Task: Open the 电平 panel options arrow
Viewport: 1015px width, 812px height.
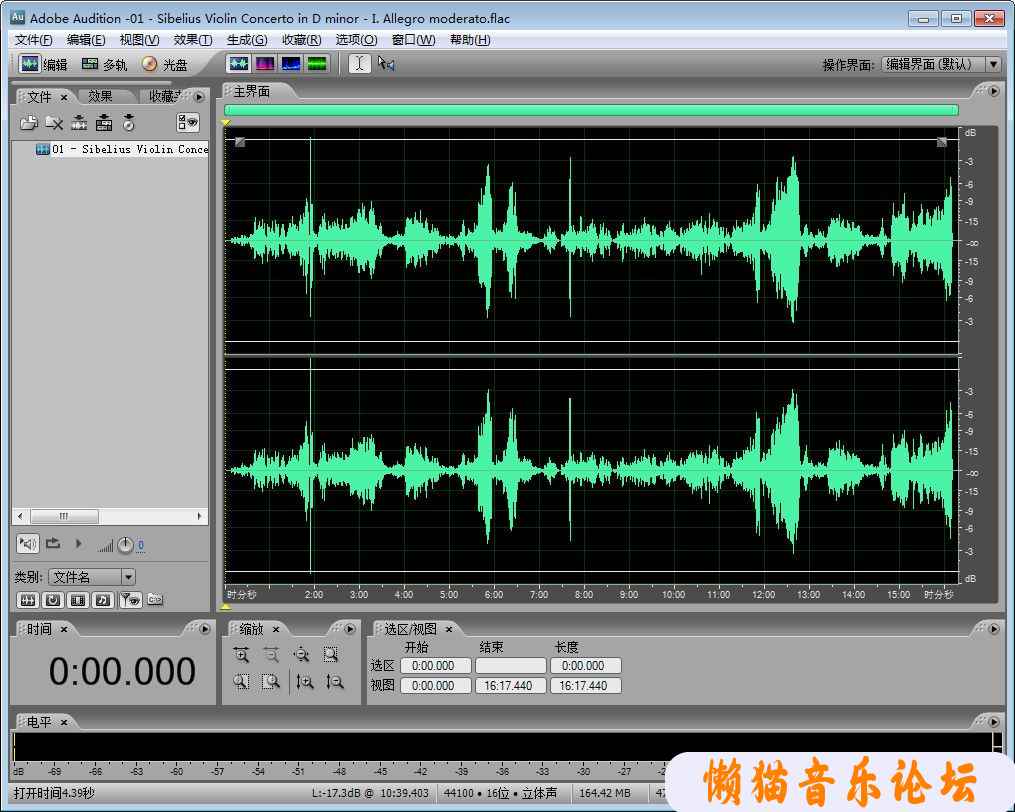Action: 994,721
